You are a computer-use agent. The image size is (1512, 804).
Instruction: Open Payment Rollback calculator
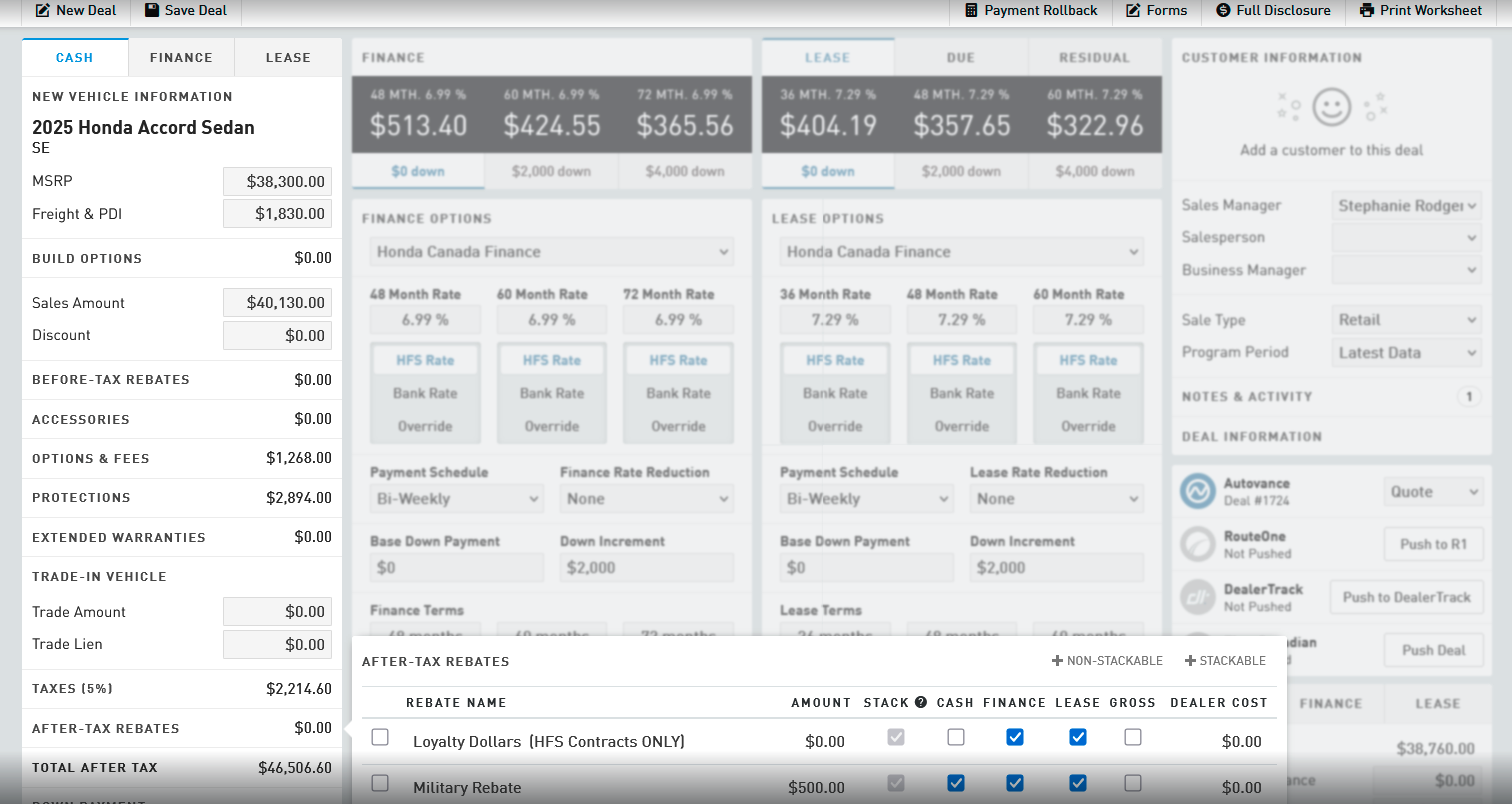pyautogui.click(x=1030, y=10)
